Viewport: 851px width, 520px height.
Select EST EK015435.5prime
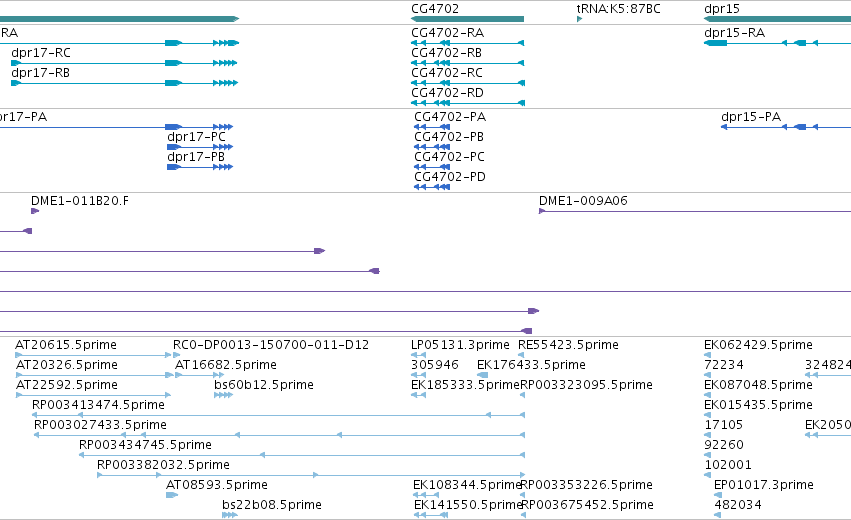(x=758, y=405)
